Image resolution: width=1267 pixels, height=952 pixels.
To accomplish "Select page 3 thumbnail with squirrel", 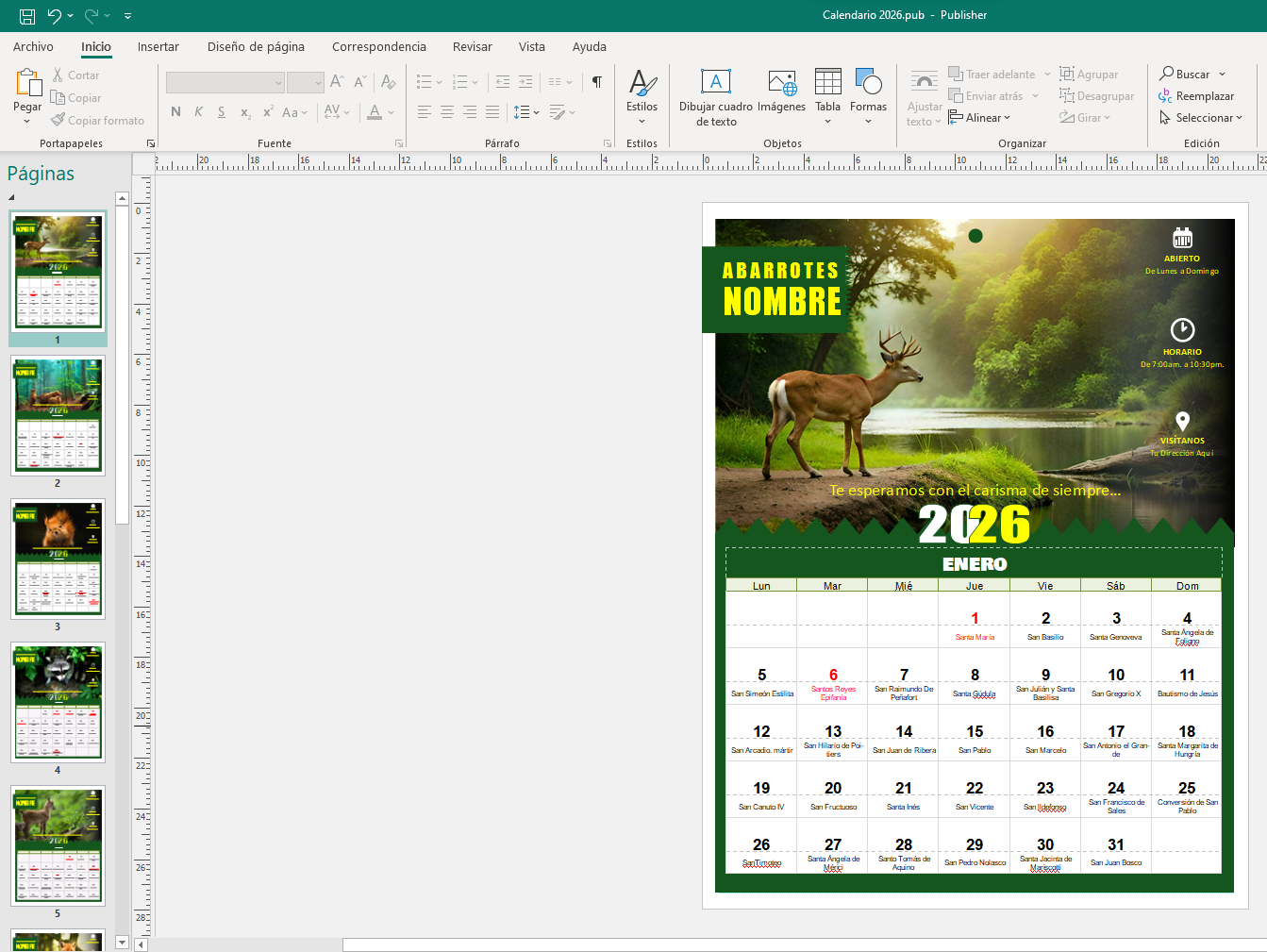I will pyautogui.click(x=58, y=559).
